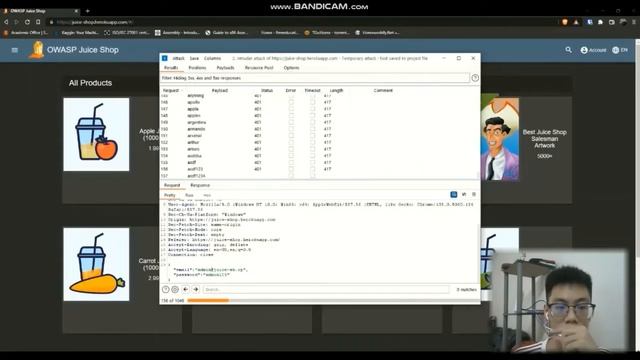Open the Apple Juice product image
This screenshot has width=640, height=360.
tap(96, 134)
